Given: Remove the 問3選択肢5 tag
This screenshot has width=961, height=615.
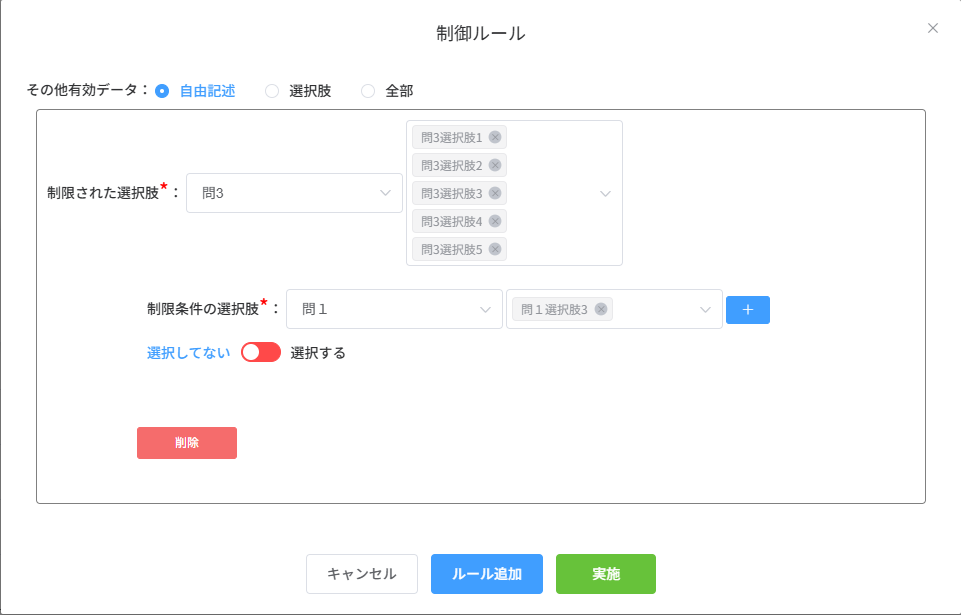Looking at the screenshot, I should click(495, 249).
